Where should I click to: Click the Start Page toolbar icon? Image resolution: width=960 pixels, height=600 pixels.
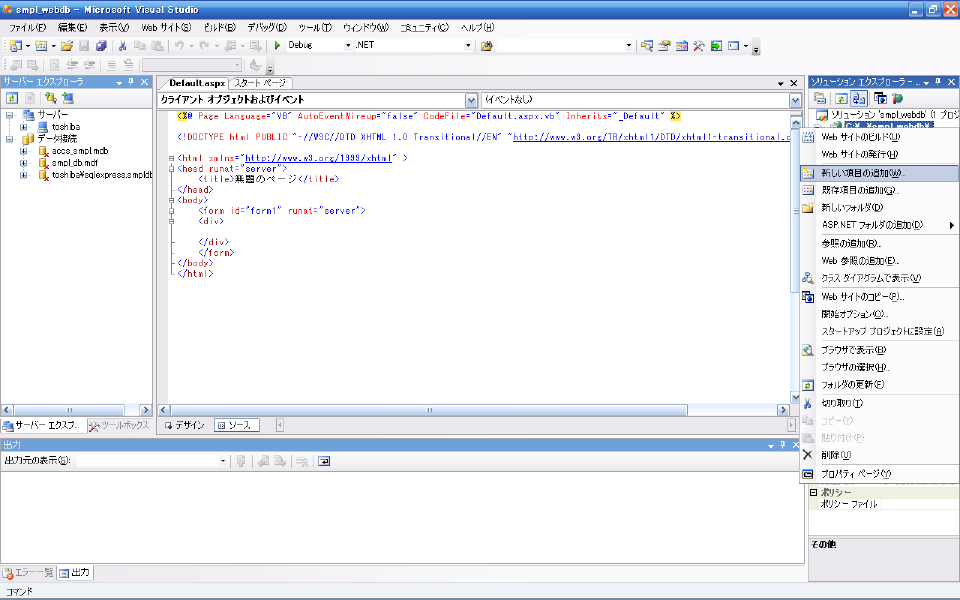pos(716,46)
